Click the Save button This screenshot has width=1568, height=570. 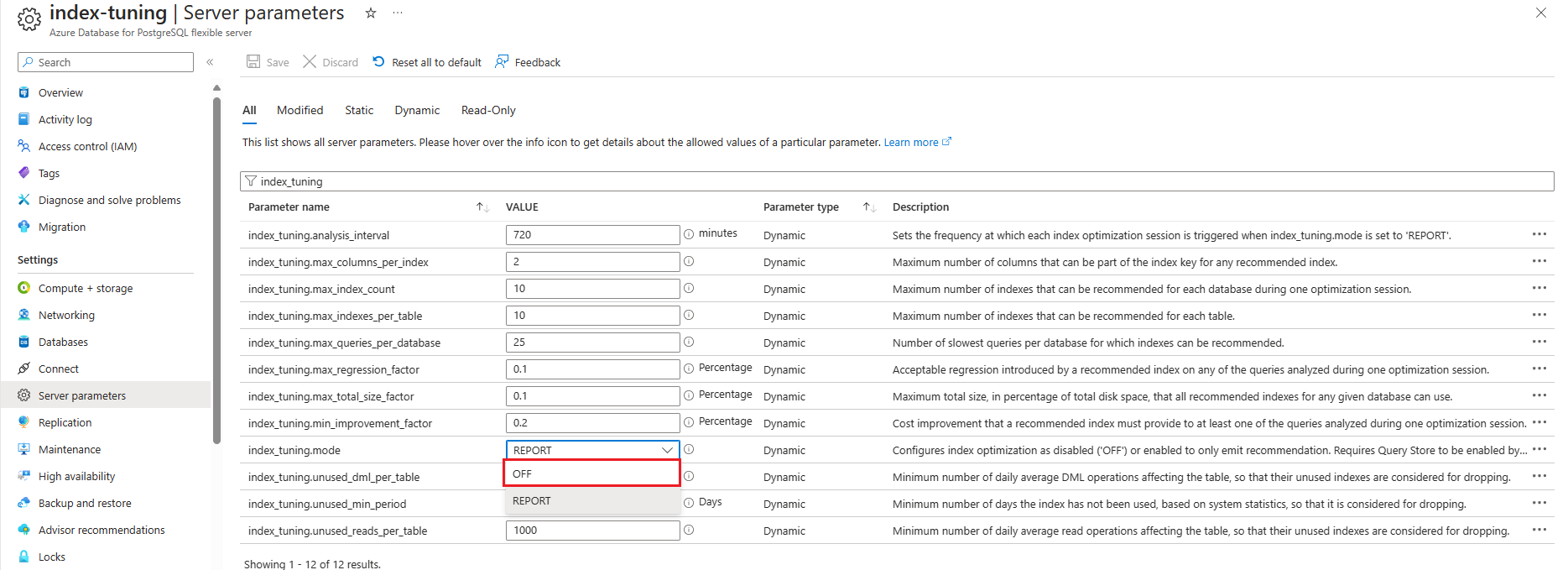pyautogui.click(x=268, y=62)
